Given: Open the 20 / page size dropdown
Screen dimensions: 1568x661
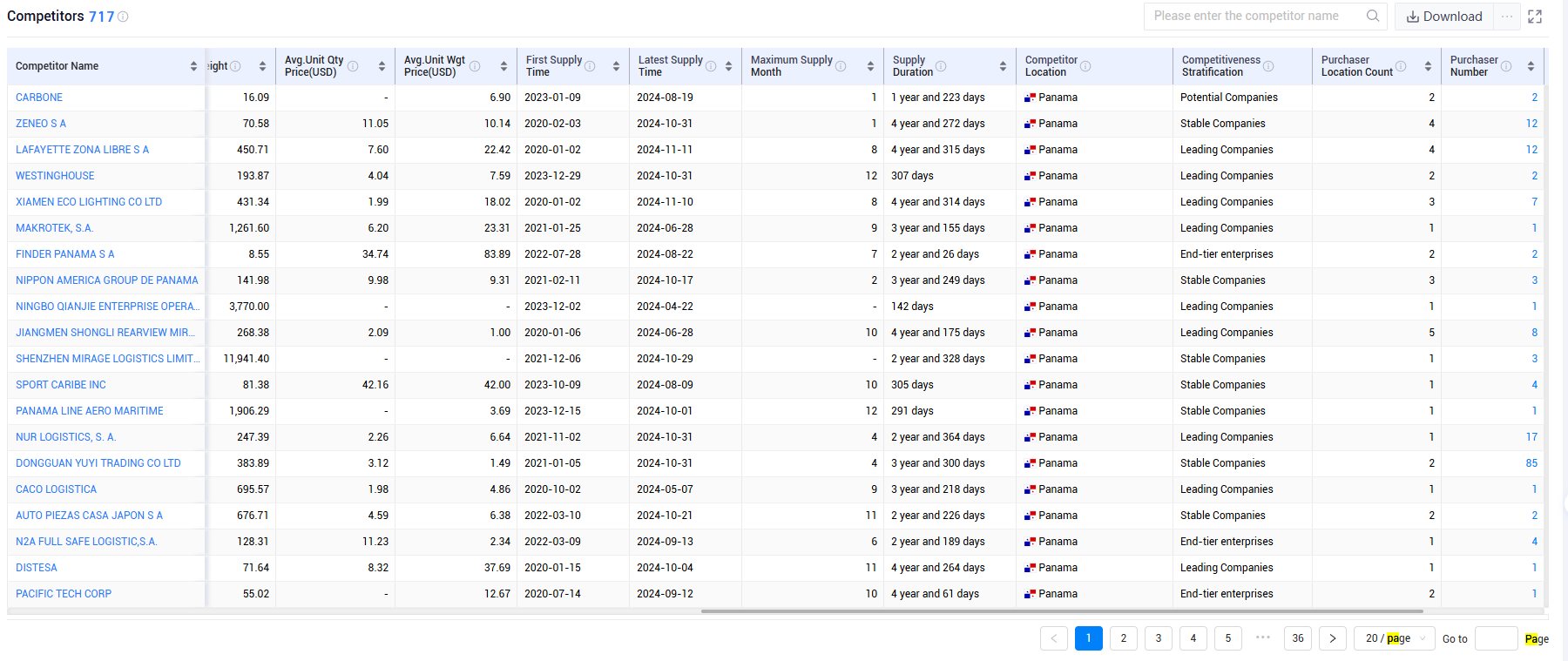Looking at the screenshot, I should [x=1395, y=638].
